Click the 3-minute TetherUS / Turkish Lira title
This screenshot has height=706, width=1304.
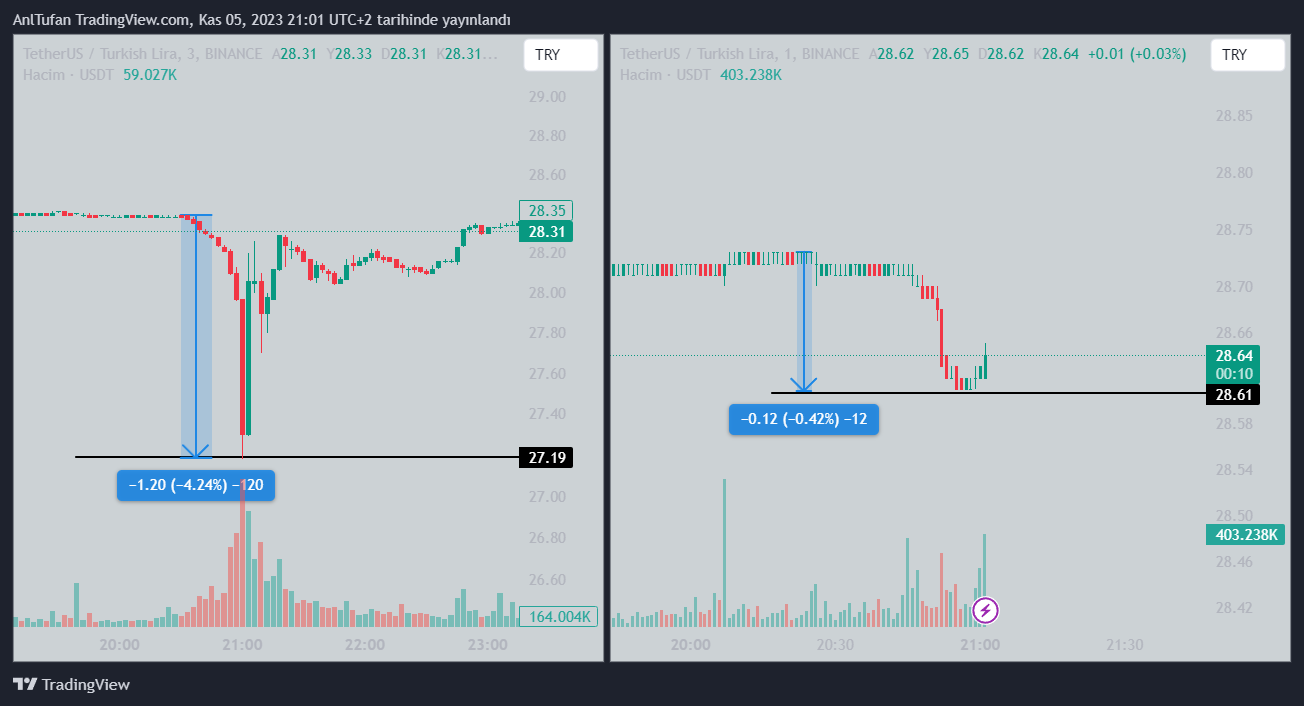click(x=142, y=54)
